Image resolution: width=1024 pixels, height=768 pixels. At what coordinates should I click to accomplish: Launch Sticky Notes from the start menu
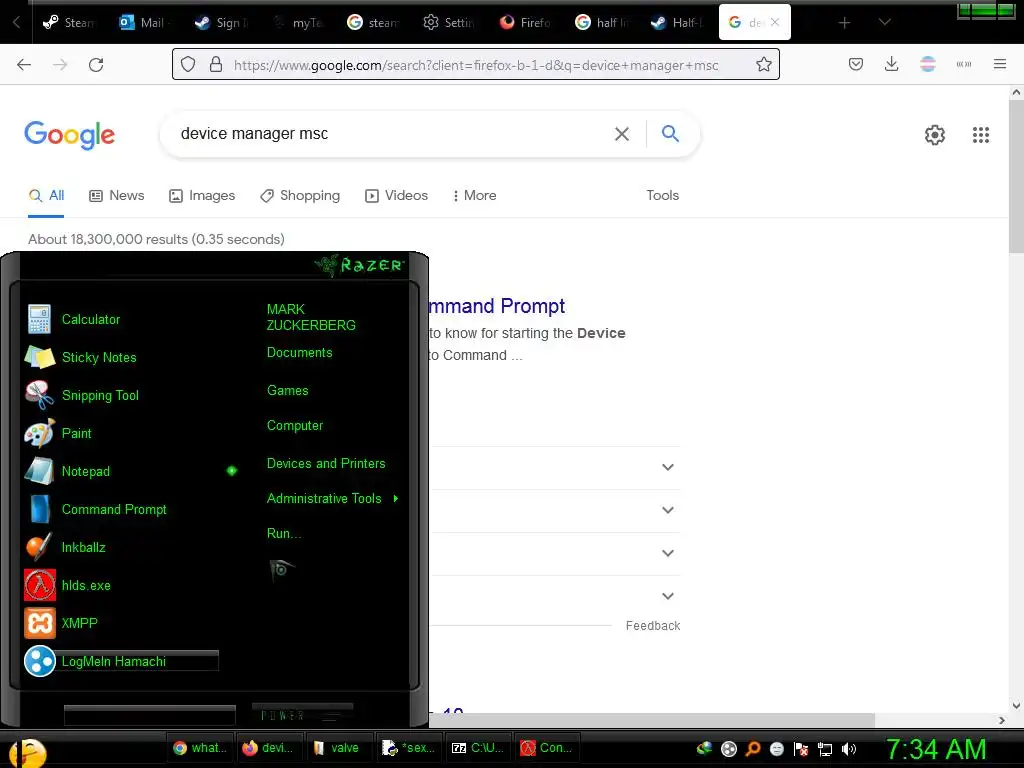[x=99, y=357]
